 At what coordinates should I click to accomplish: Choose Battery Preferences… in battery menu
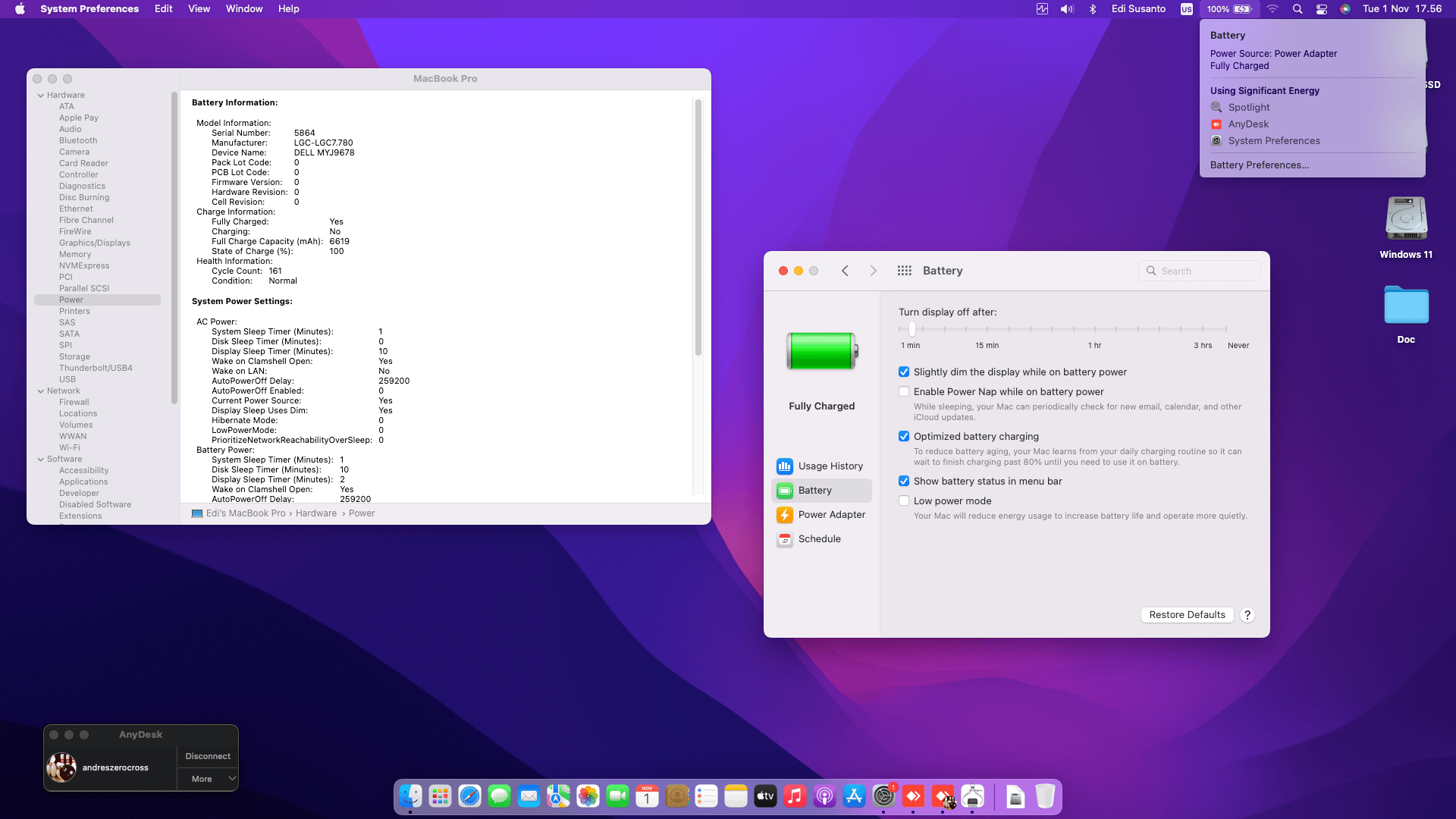pyautogui.click(x=1259, y=165)
